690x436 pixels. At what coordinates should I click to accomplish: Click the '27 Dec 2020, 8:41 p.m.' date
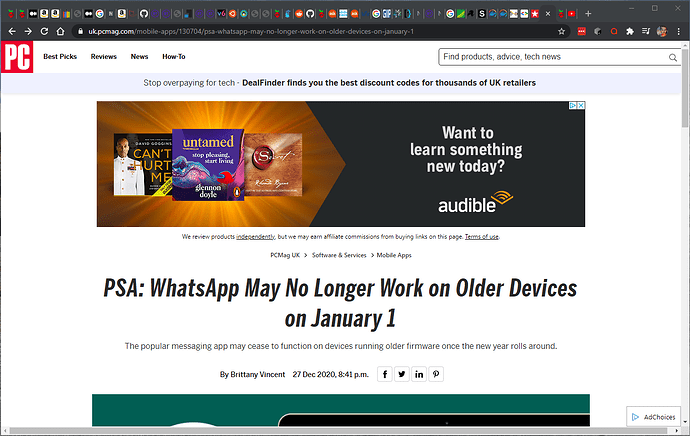(x=330, y=374)
